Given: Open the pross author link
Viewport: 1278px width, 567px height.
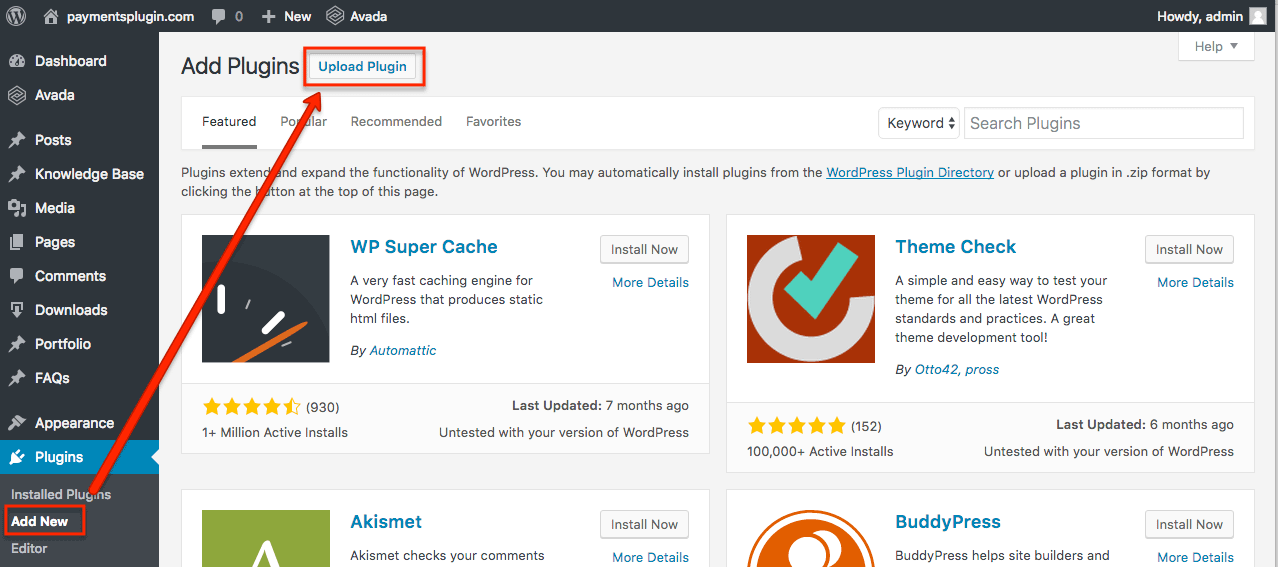Looking at the screenshot, I should [982, 369].
